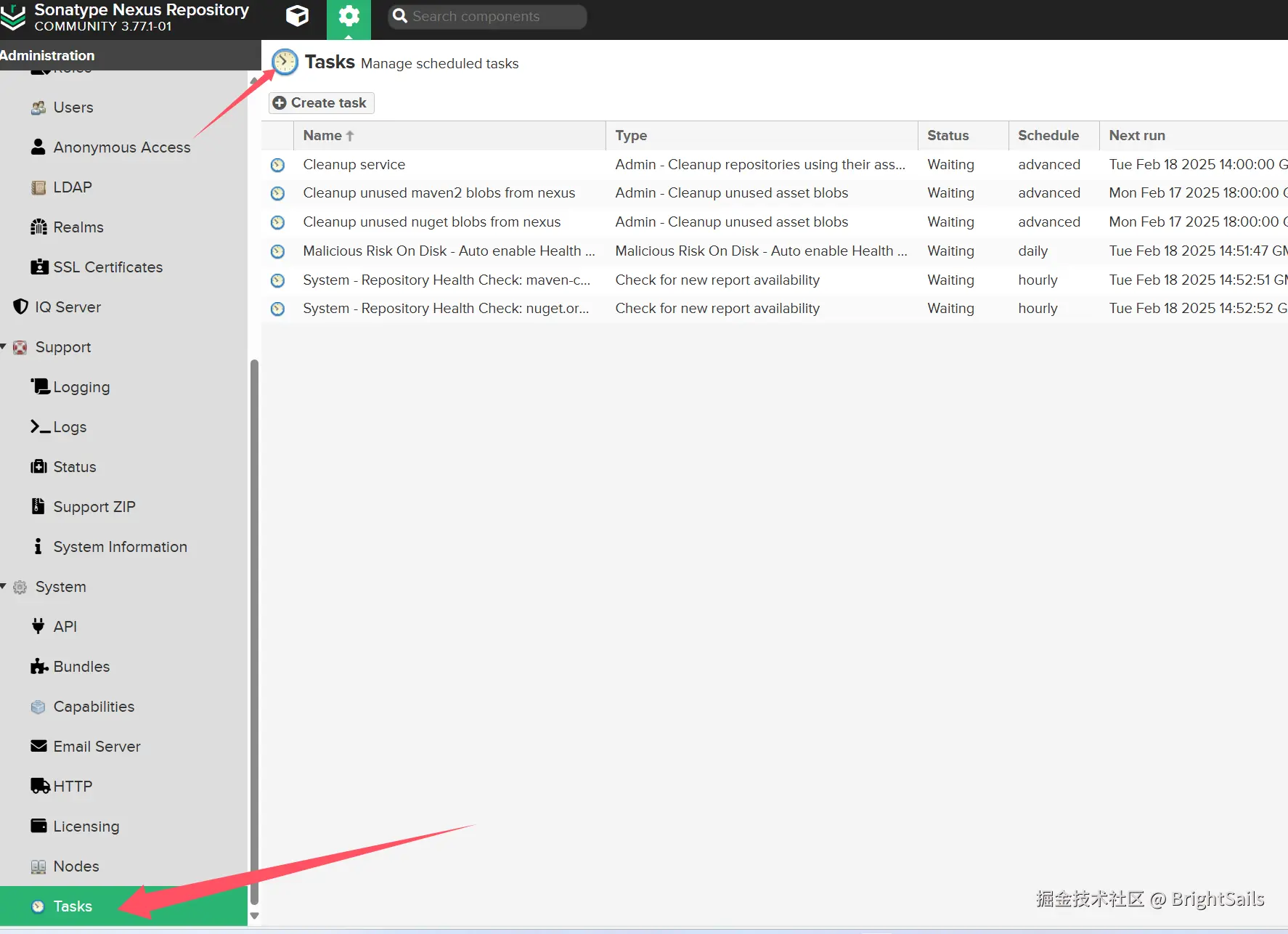Click the Anonymous Access person icon
Viewport: 1288px width, 934px height.
click(38, 147)
